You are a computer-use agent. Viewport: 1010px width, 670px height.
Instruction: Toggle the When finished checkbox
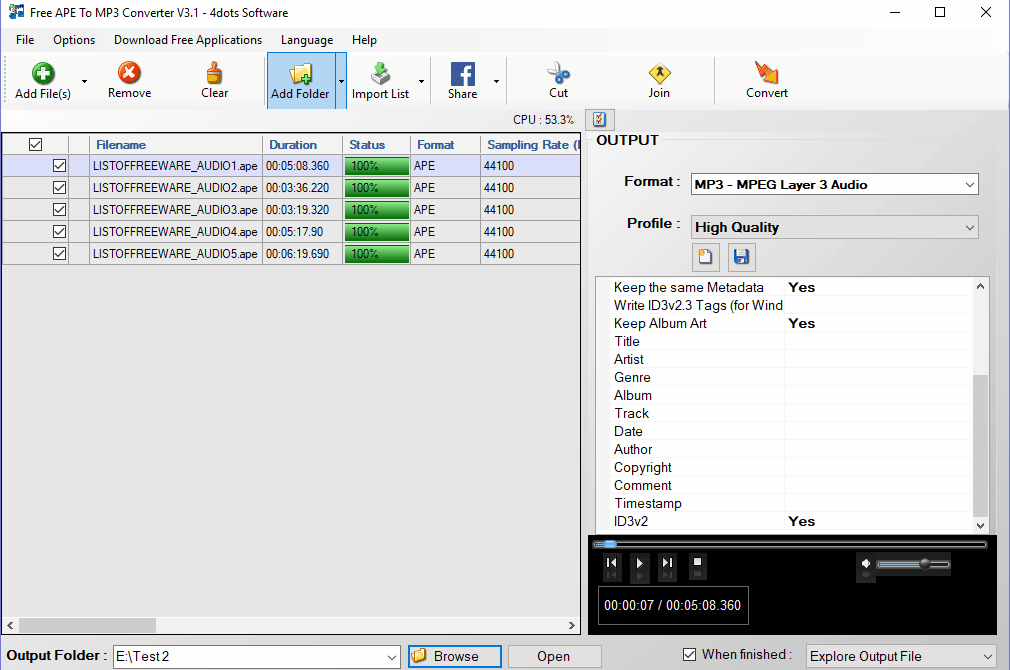point(689,655)
